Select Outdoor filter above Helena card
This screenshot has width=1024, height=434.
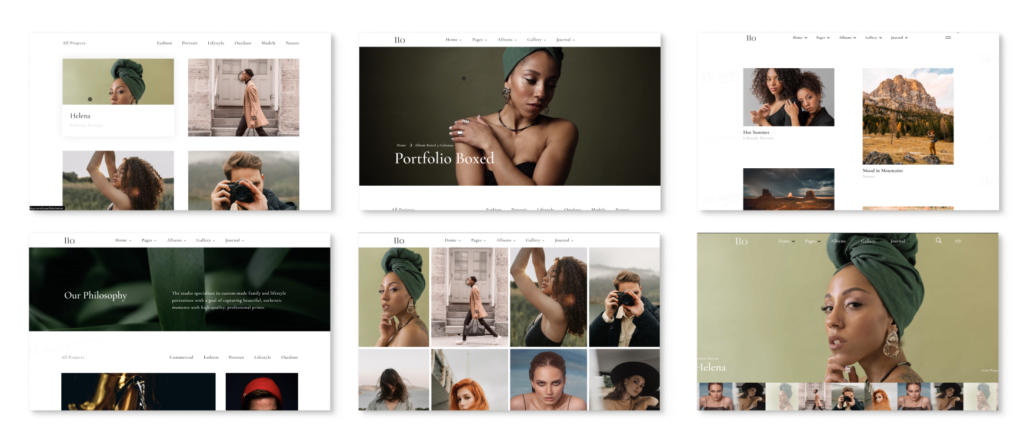243,43
